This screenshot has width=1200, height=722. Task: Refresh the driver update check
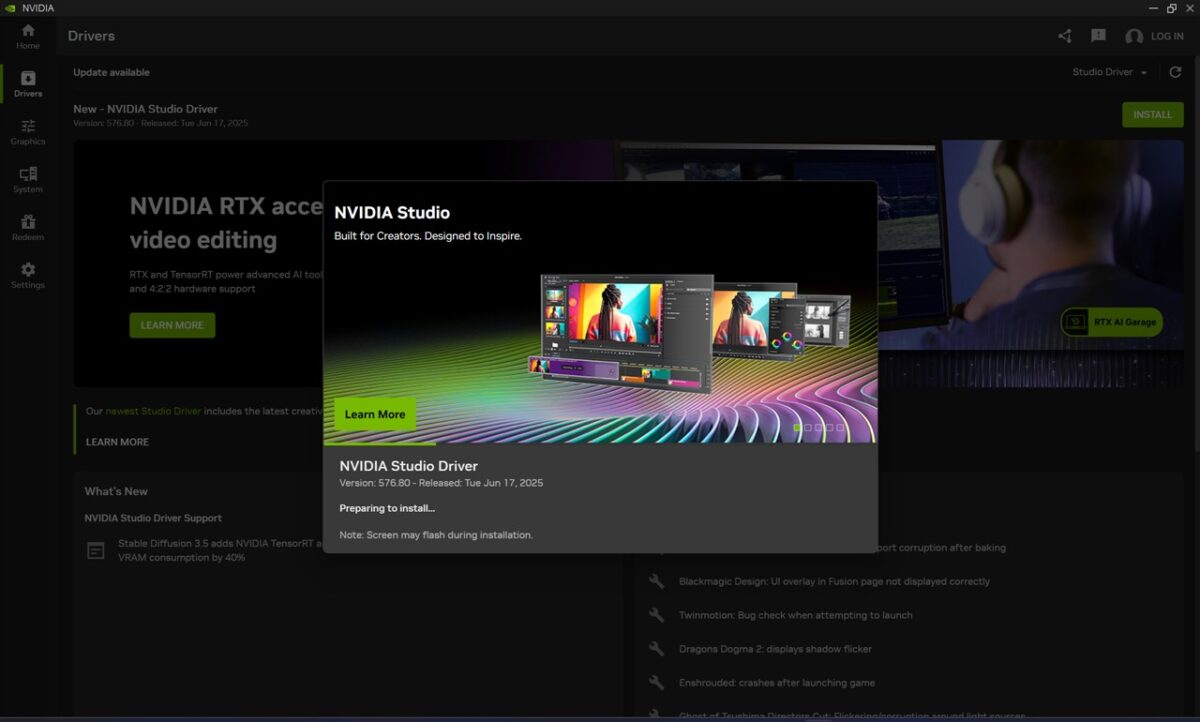1175,72
